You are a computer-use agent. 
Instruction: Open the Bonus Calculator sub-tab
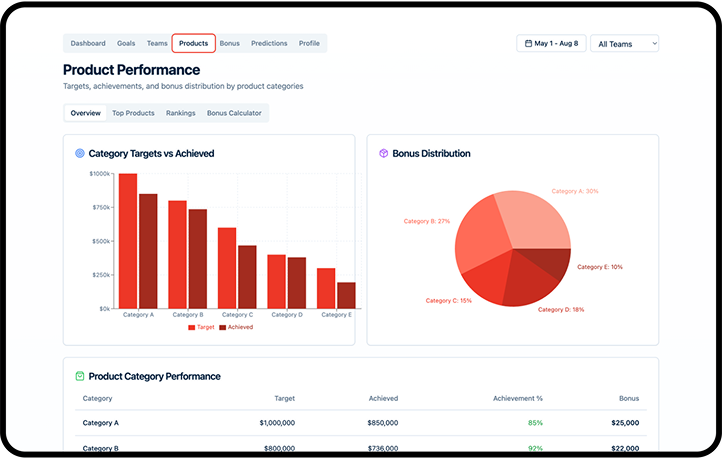pos(234,113)
